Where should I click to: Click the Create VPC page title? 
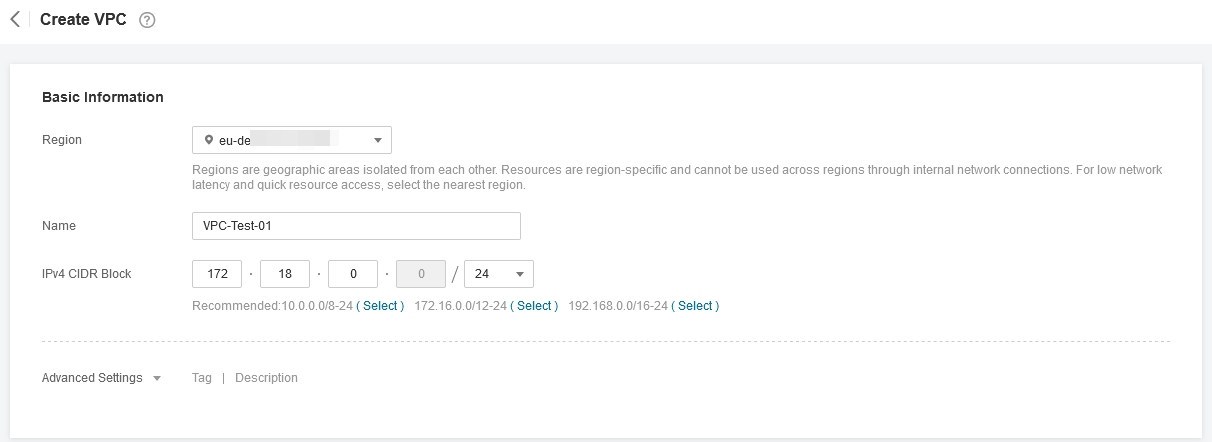coord(83,20)
